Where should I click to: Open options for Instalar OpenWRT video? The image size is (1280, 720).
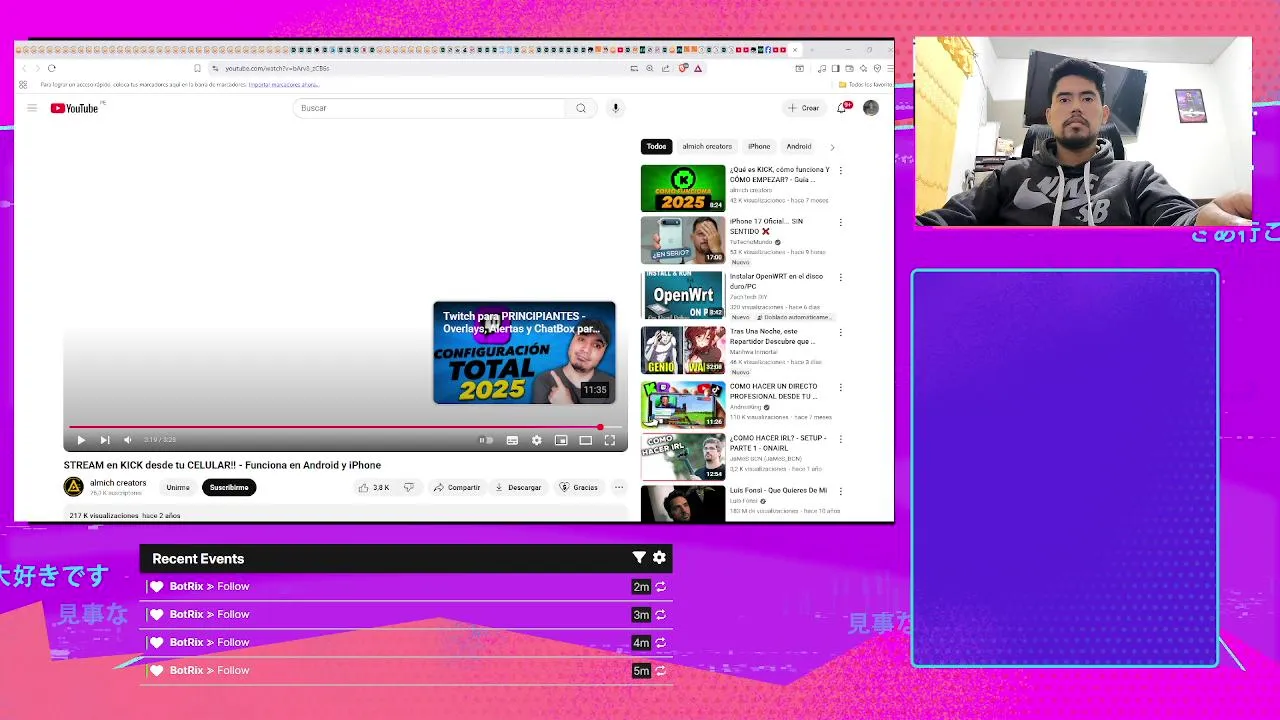pos(840,278)
